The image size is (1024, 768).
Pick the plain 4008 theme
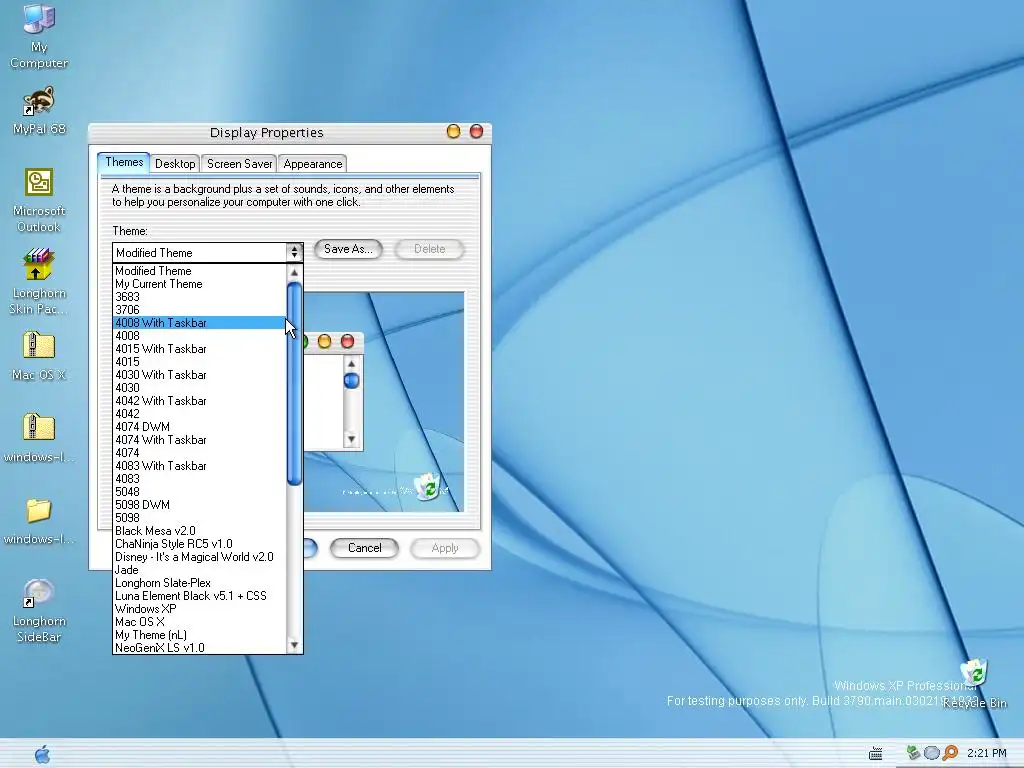pyautogui.click(x=200, y=336)
